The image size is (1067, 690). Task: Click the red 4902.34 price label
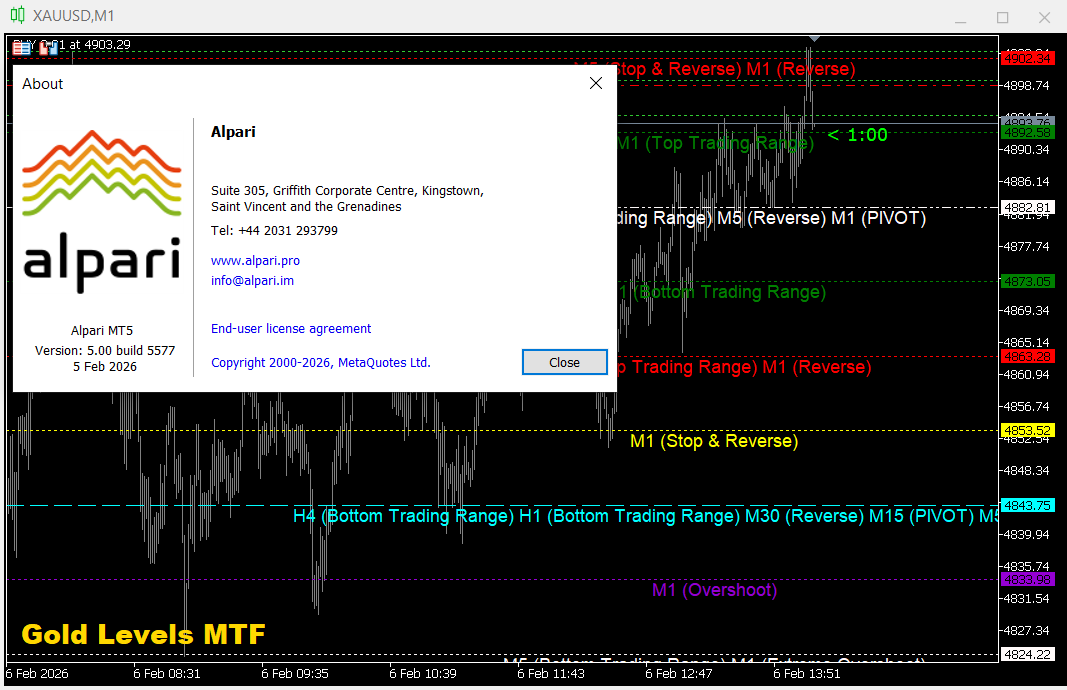point(1028,59)
